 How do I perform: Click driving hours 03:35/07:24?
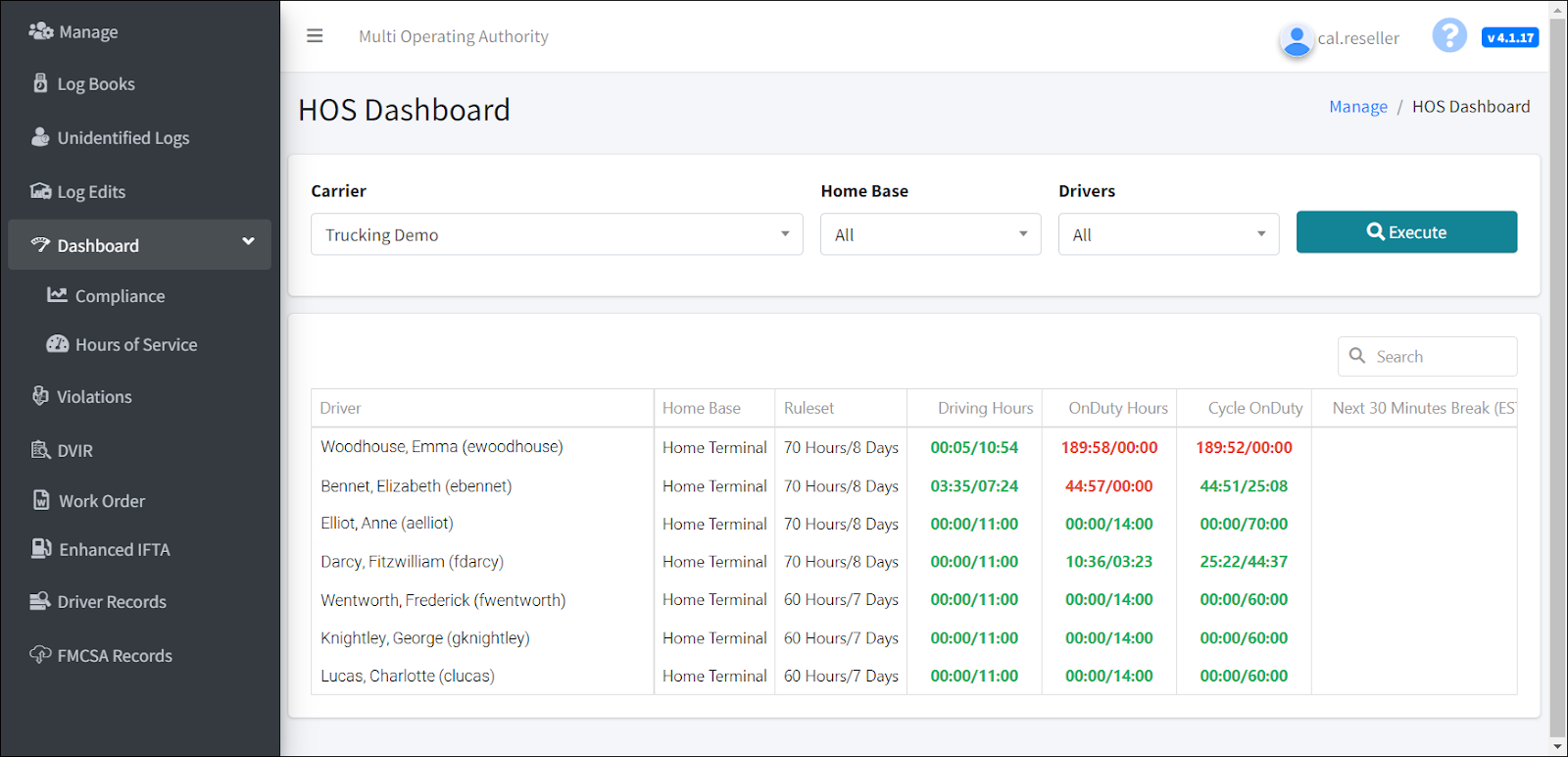point(974,485)
